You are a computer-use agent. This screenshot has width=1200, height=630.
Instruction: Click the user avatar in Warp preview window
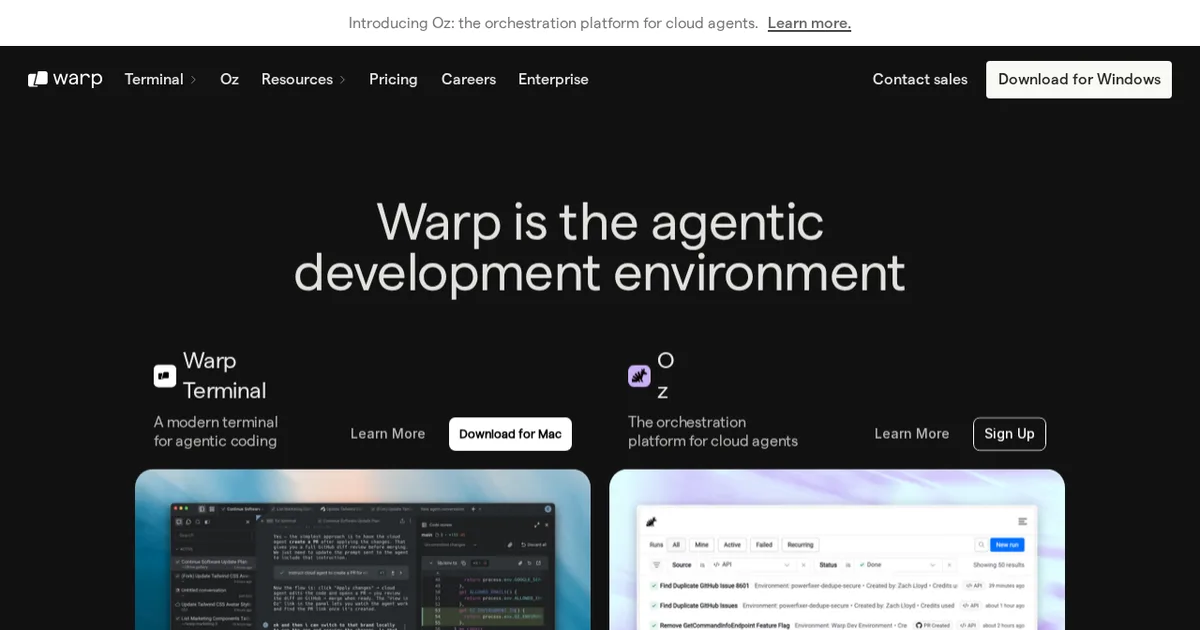pyautogui.click(x=548, y=509)
